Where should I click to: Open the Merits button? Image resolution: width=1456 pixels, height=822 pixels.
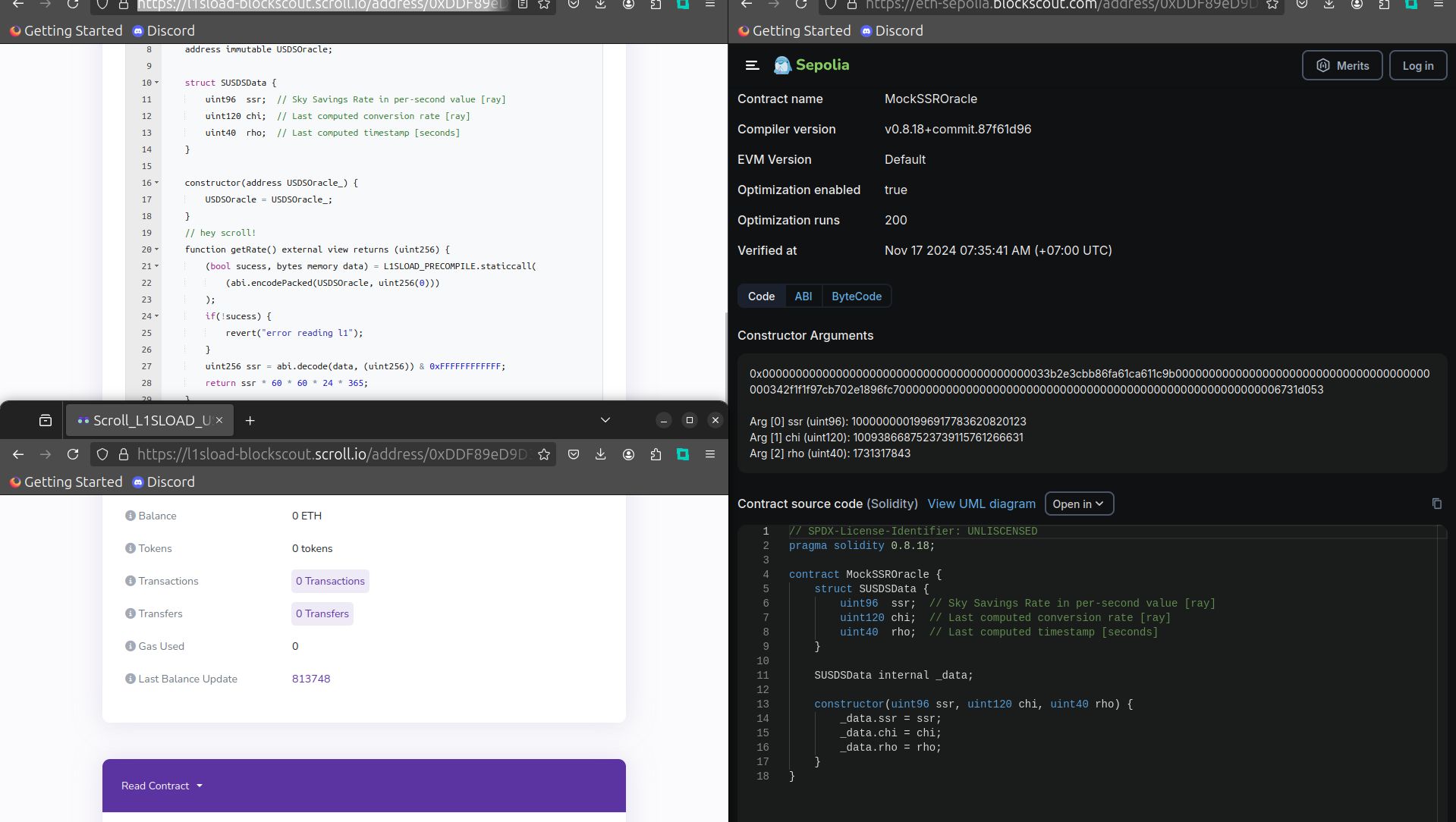click(1341, 65)
